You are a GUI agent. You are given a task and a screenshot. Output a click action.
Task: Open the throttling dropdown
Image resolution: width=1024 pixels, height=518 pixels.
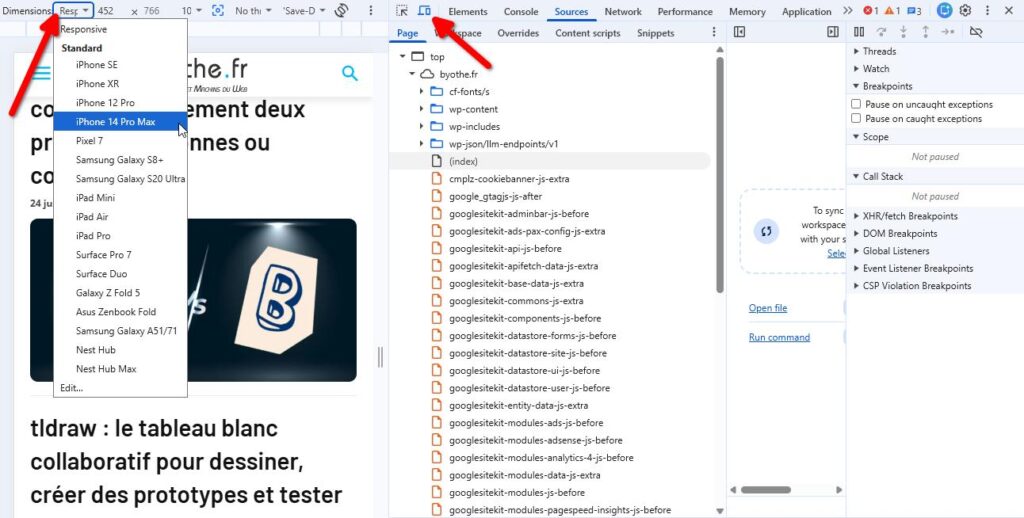tap(253, 10)
